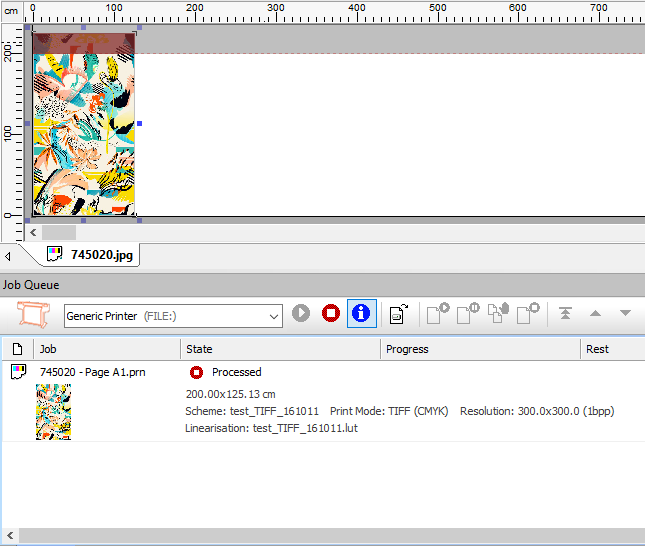Click the orange printer icon
This screenshot has height=546, width=645.
point(33,315)
